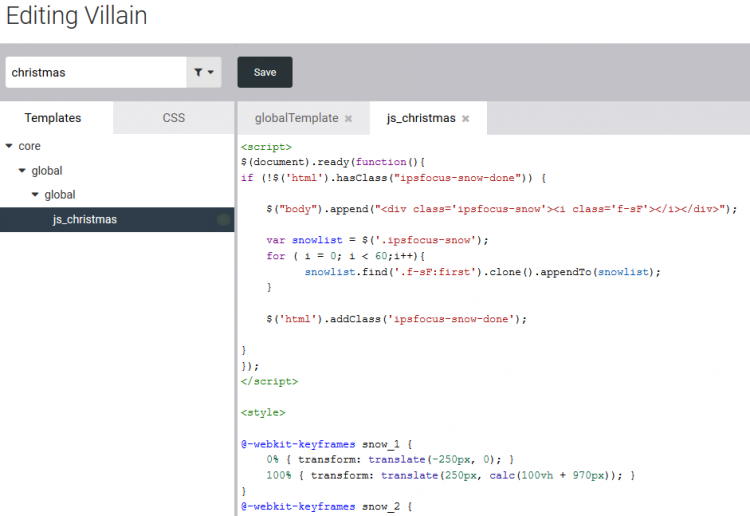The height and width of the screenshot is (516, 750).
Task: Click the Editing Villain page heading
Action: click(x=77, y=16)
